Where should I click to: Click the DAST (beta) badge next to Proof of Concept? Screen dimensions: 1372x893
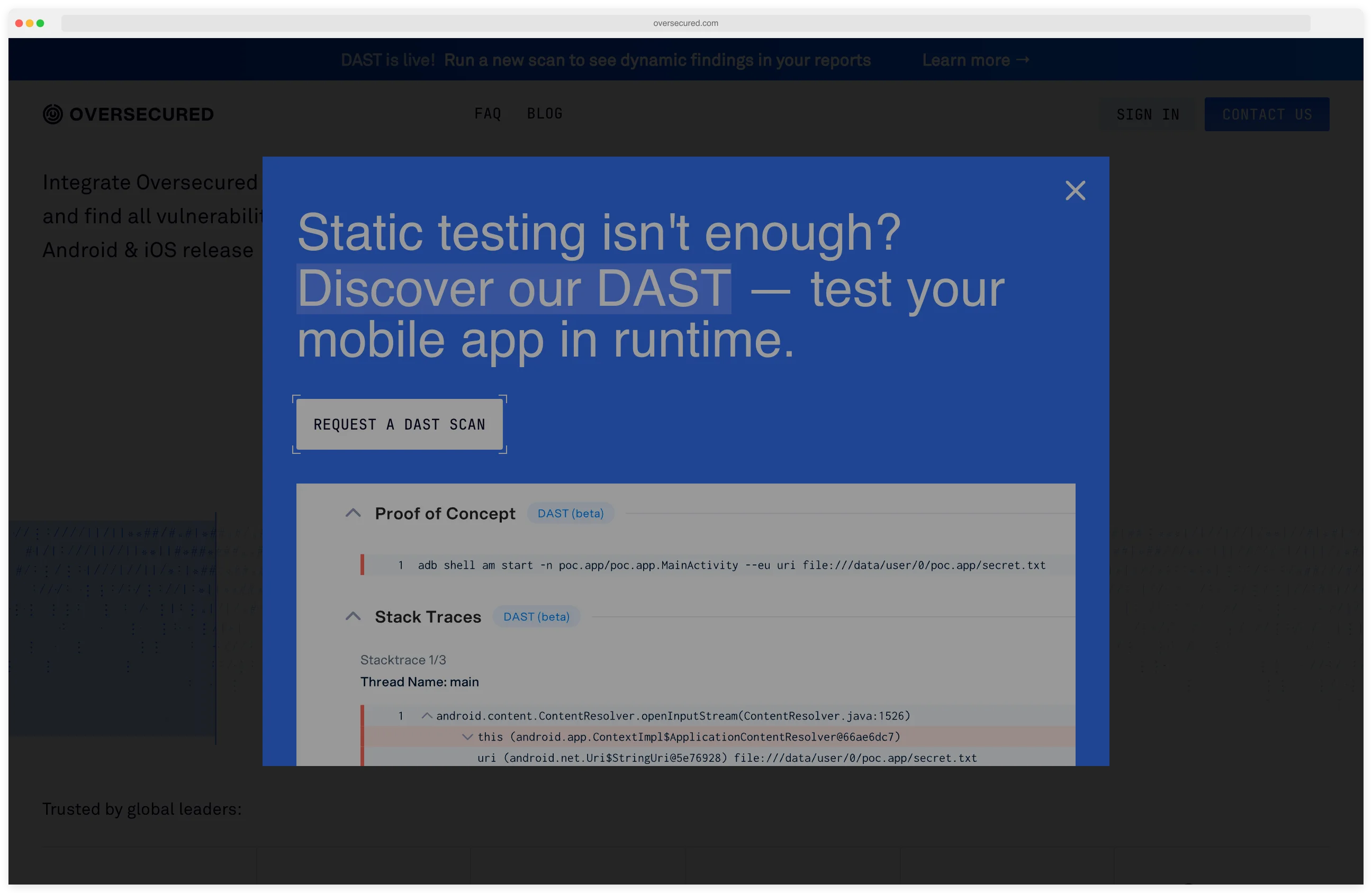570,513
